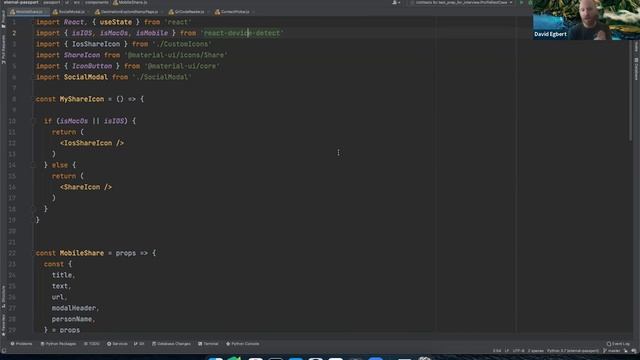The image size is (640, 360).
Task: Click '@material-ui/icons/Share' string
Action: pyautogui.click(x=176, y=55)
